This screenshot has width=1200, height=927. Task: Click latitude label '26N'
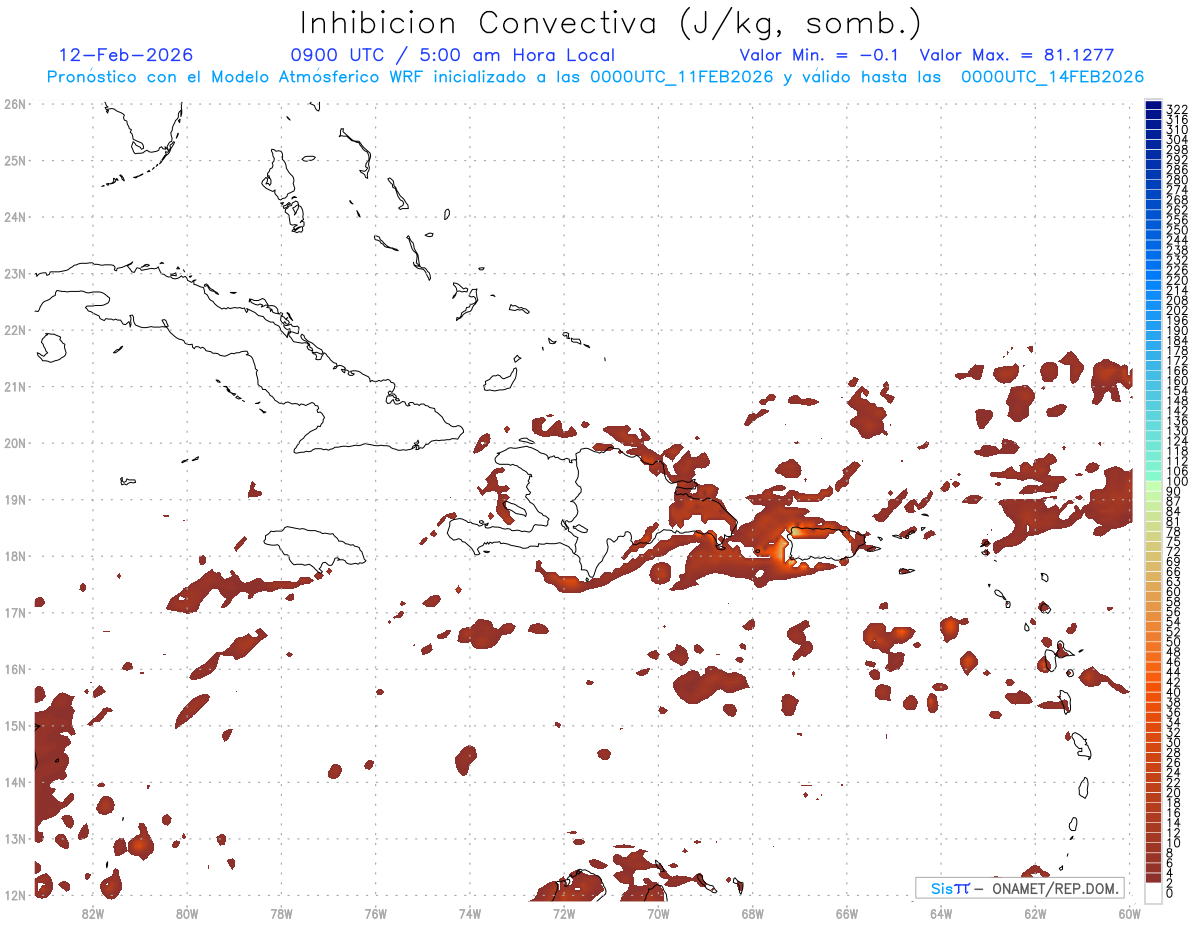tap(15, 104)
